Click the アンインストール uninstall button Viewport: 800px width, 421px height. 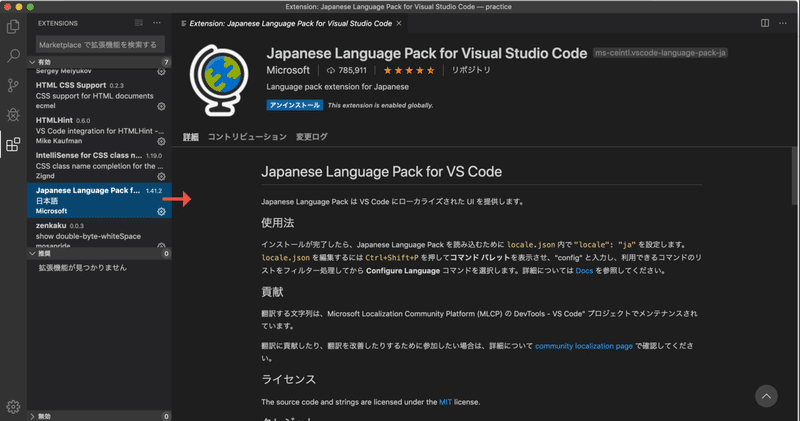pos(294,105)
